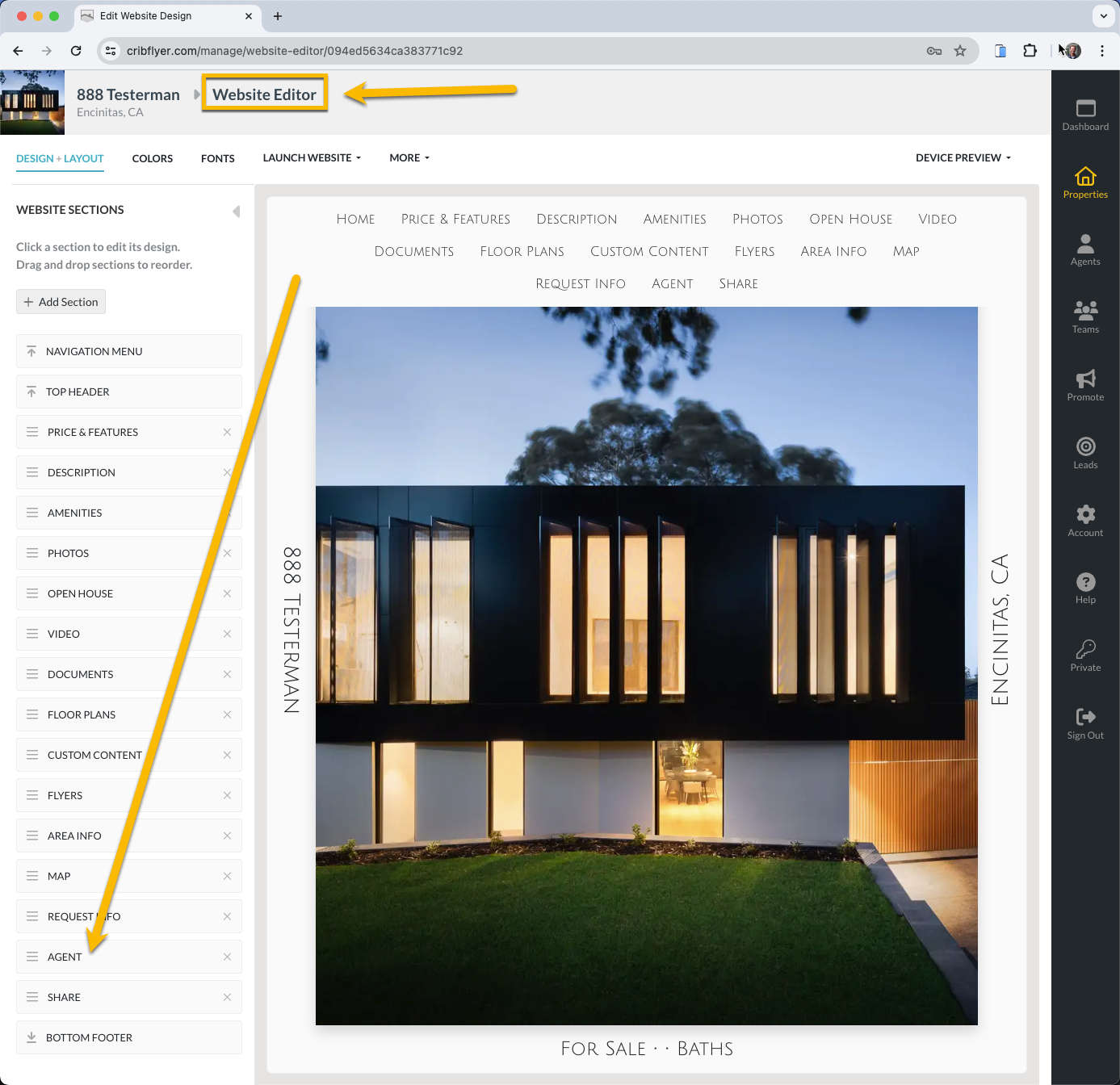Click the Add Section button
This screenshot has height=1085, width=1120.
pos(61,302)
